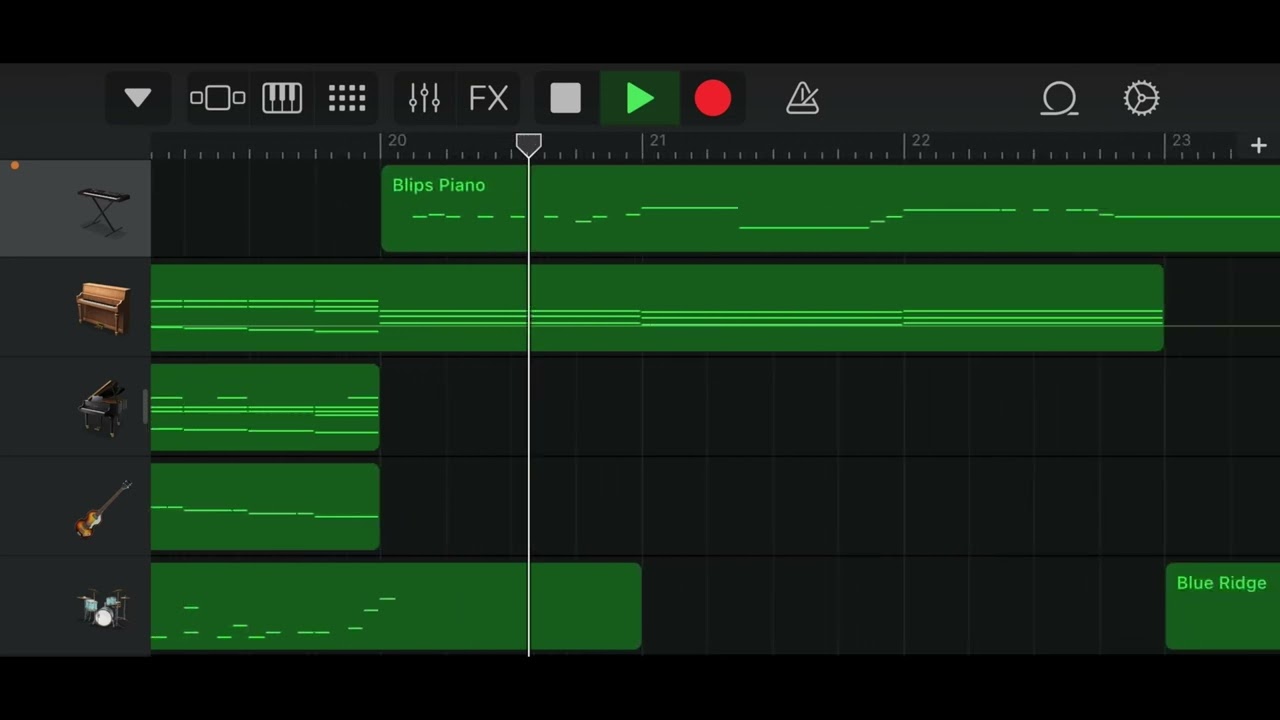The image size is (1280, 720).
Task: Stop playback with the square button
Action: pos(565,98)
